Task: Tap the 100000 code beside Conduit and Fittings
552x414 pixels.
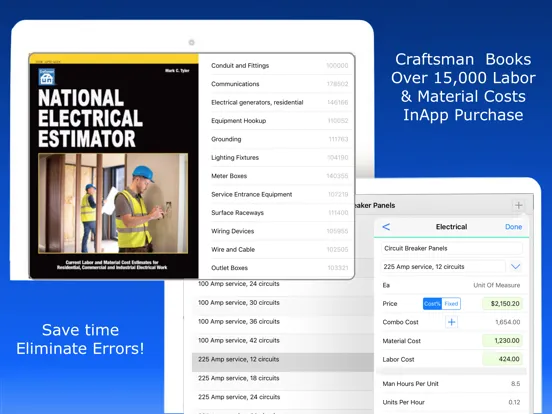Action: pos(337,65)
